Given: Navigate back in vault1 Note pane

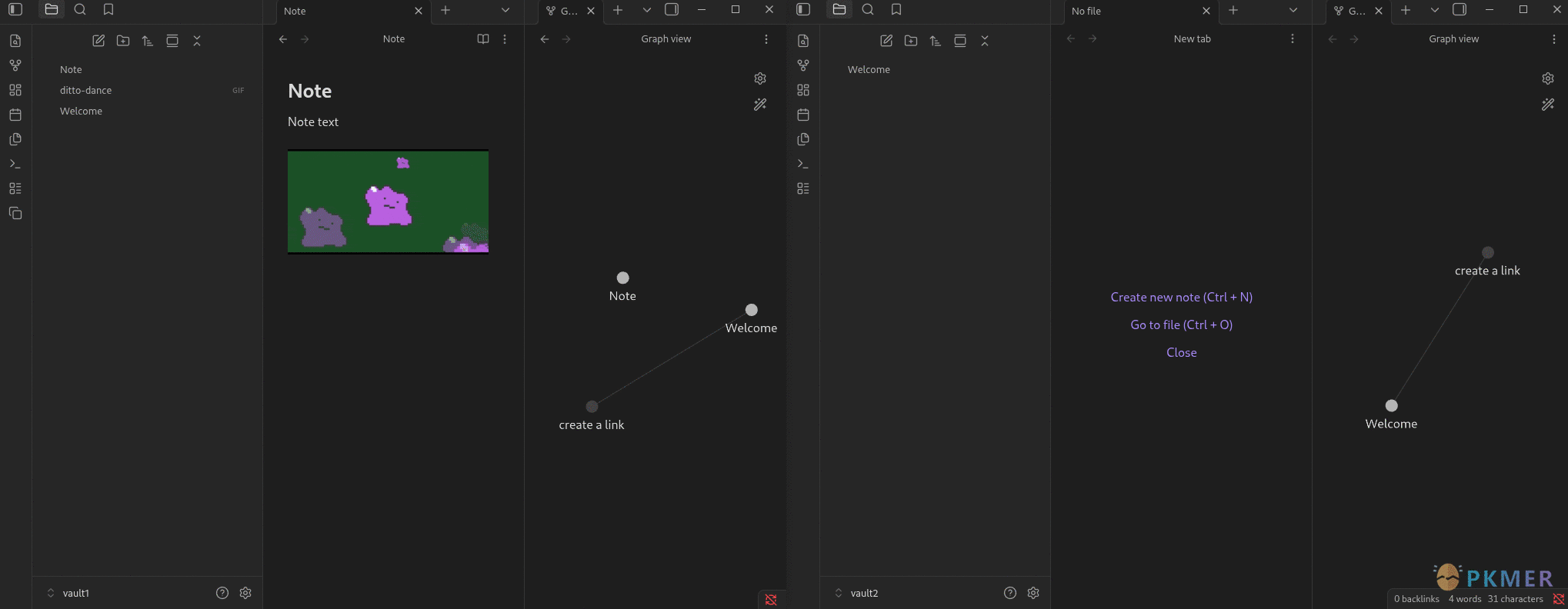Looking at the screenshot, I should [283, 39].
